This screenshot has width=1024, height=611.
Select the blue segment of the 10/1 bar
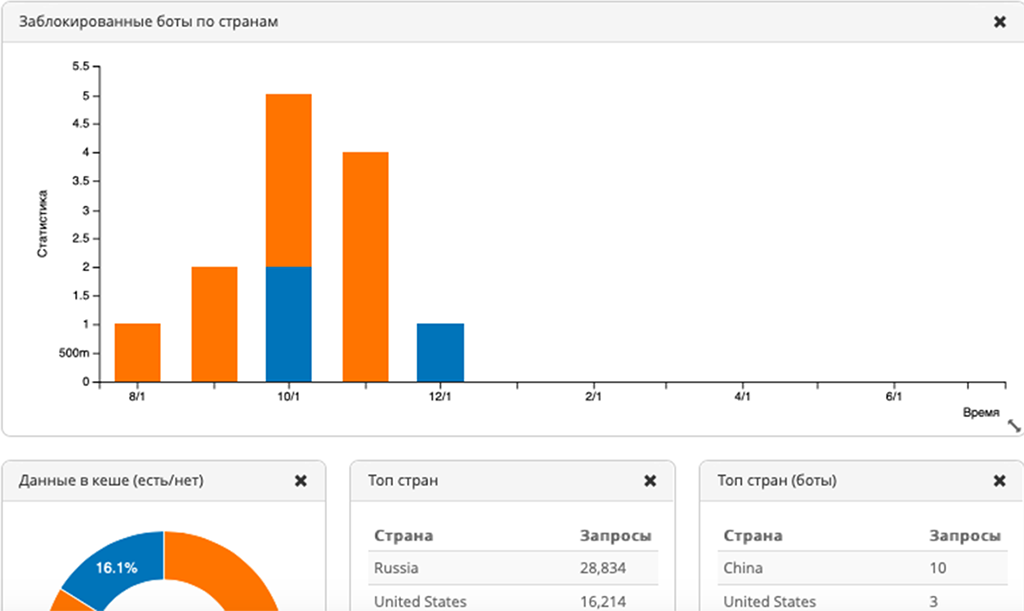pyautogui.click(x=289, y=324)
